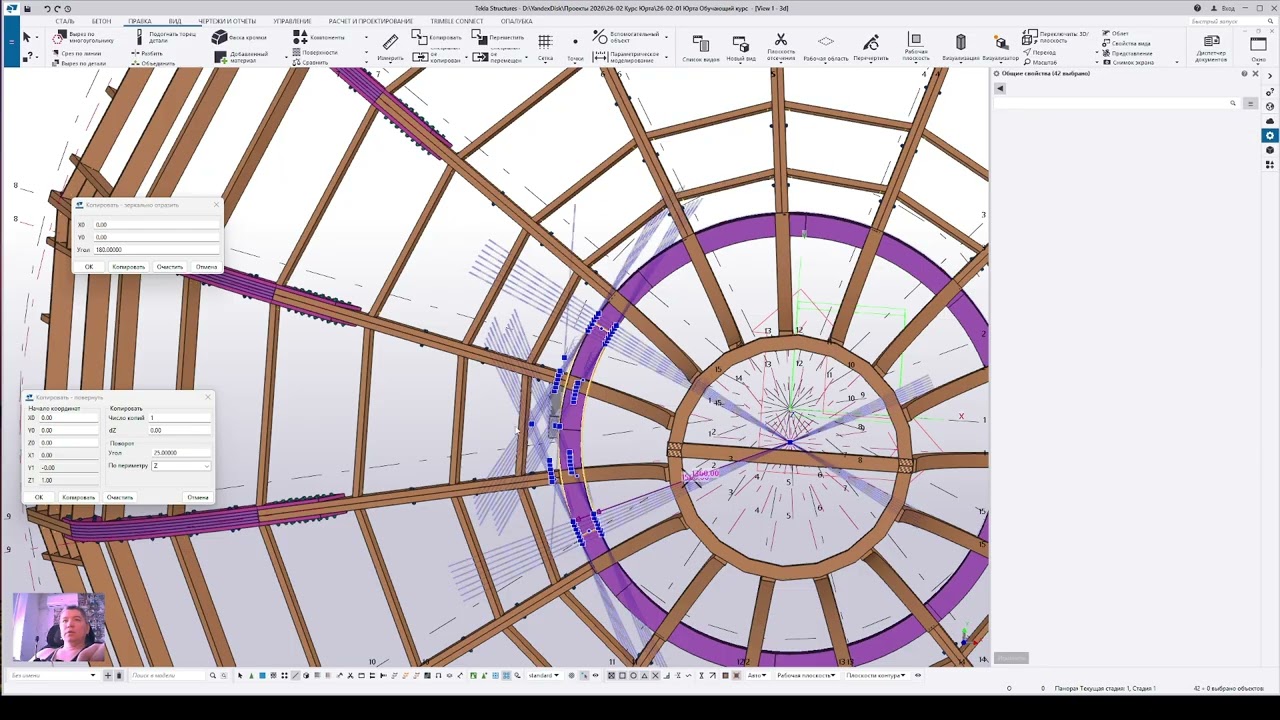Click the Redo arrow icon
This screenshot has width=1280, height=720.
tap(57, 8)
